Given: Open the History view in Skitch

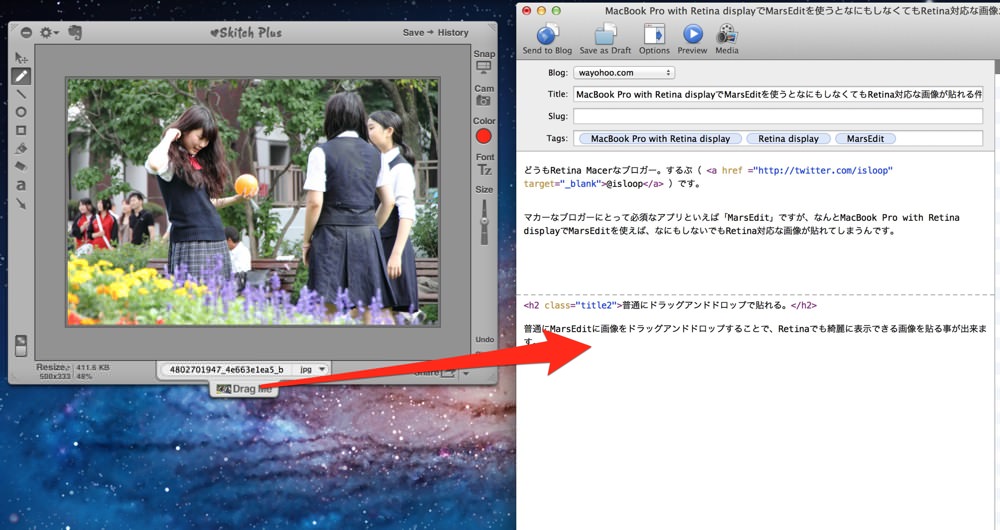Looking at the screenshot, I should coord(453,33).
